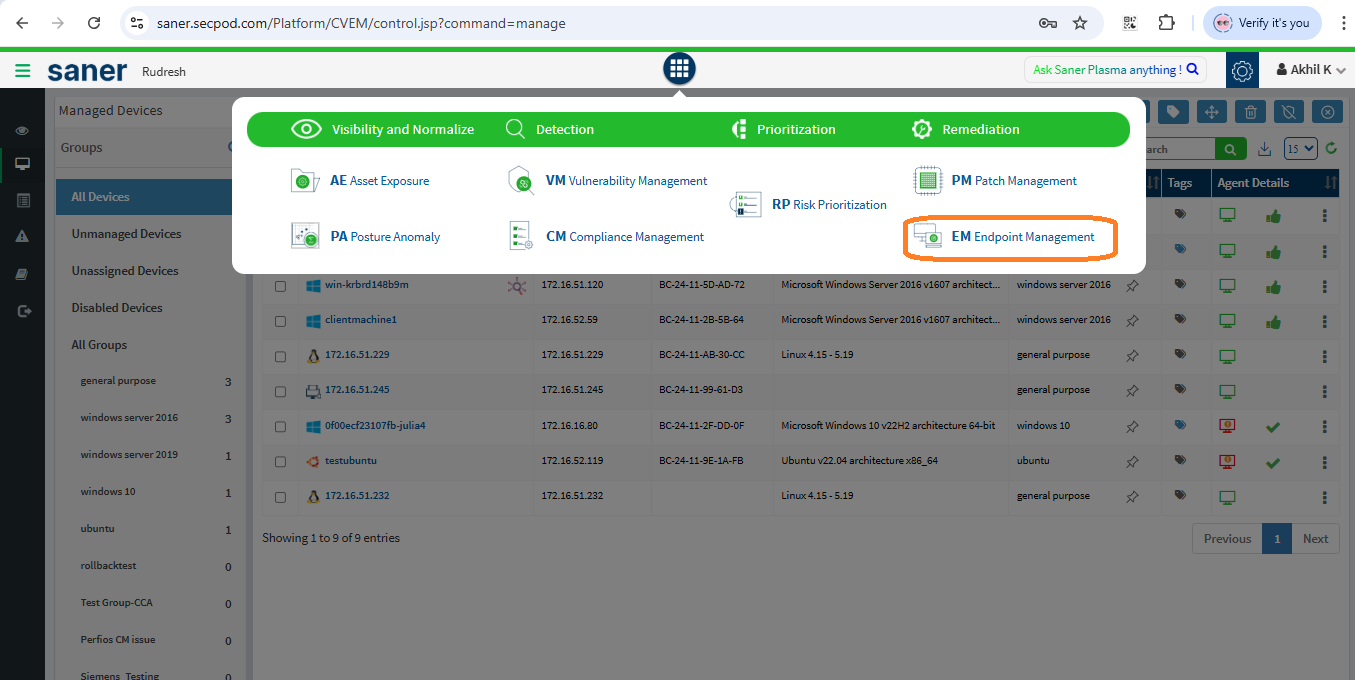Open the three-dot menu for 172.16.51.229 row

1325,356
